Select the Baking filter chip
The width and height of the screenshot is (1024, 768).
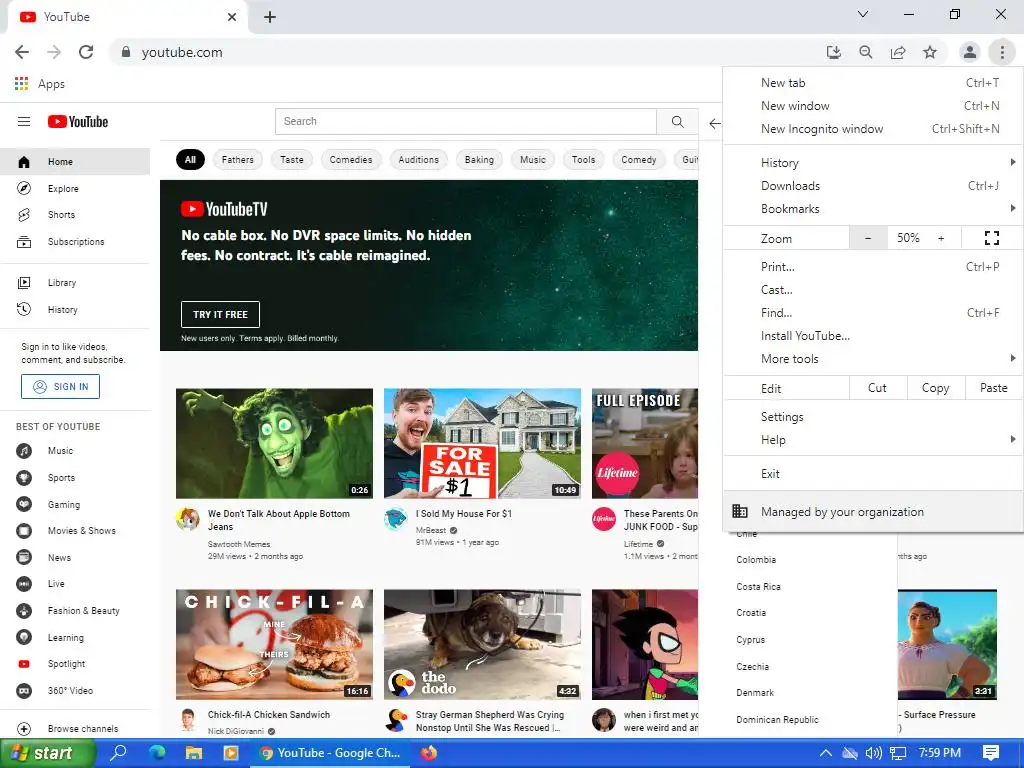(479, 160)
